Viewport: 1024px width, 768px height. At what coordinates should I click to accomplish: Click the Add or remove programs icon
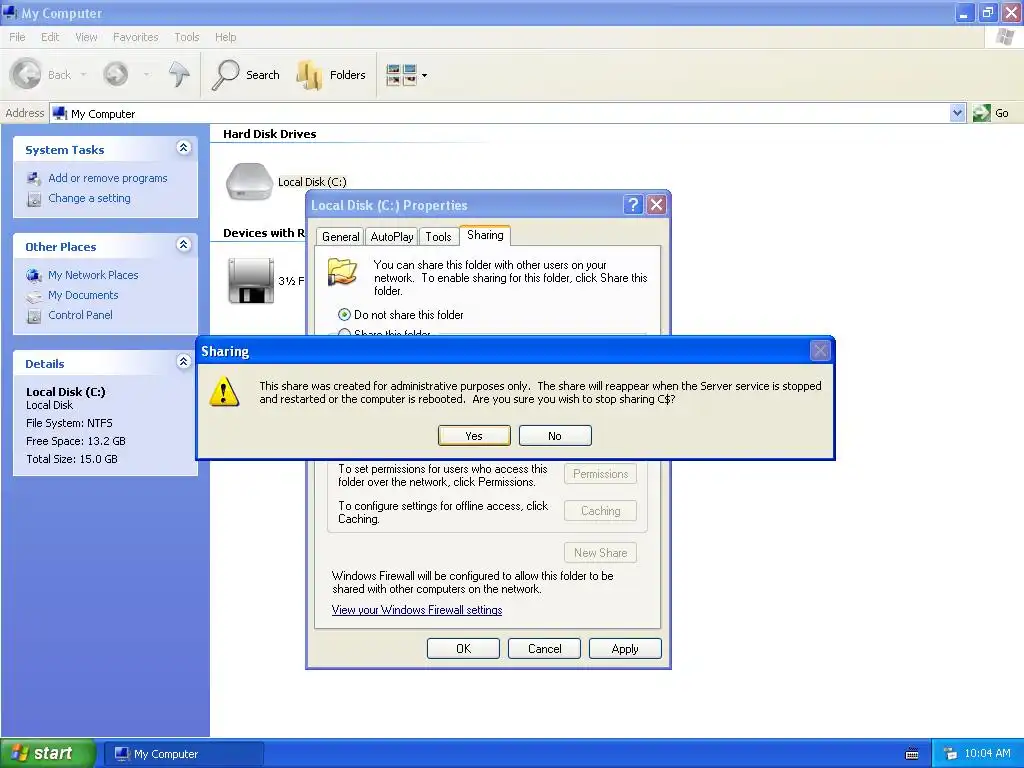pyautogui.click(x=34, y=178)
